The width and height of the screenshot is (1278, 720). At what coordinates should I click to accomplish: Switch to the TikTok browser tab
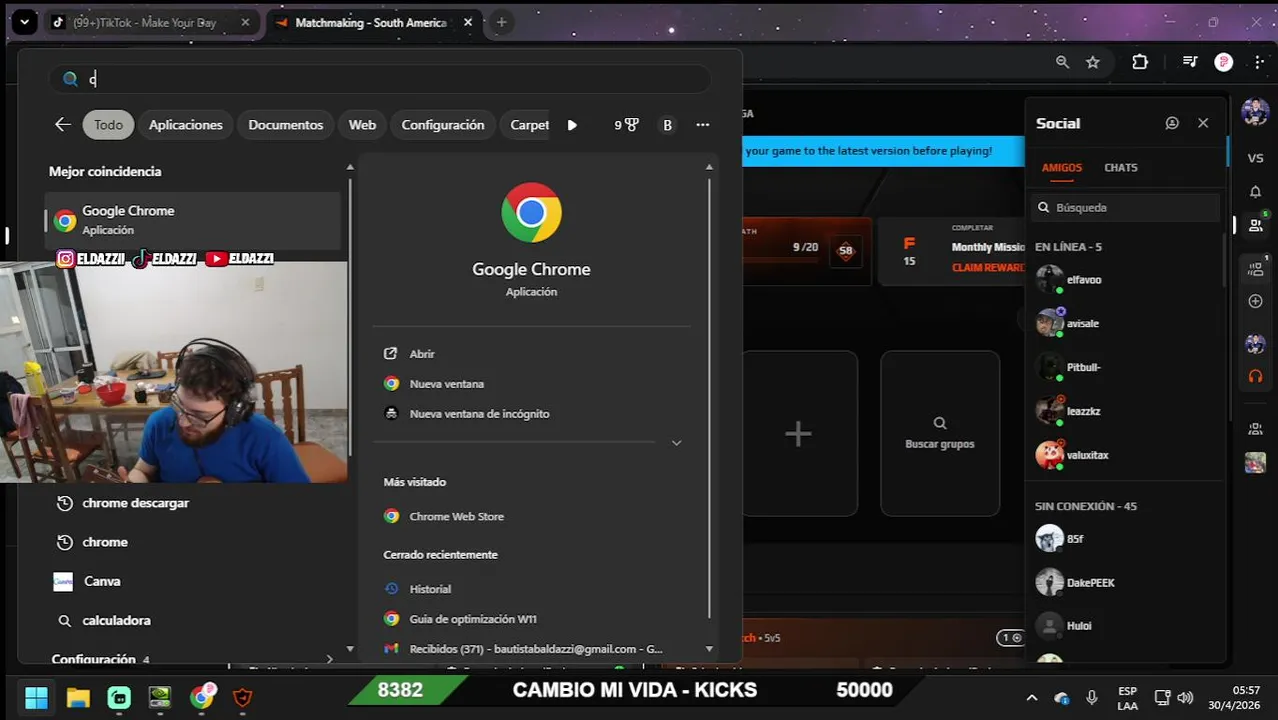point(146,22)
